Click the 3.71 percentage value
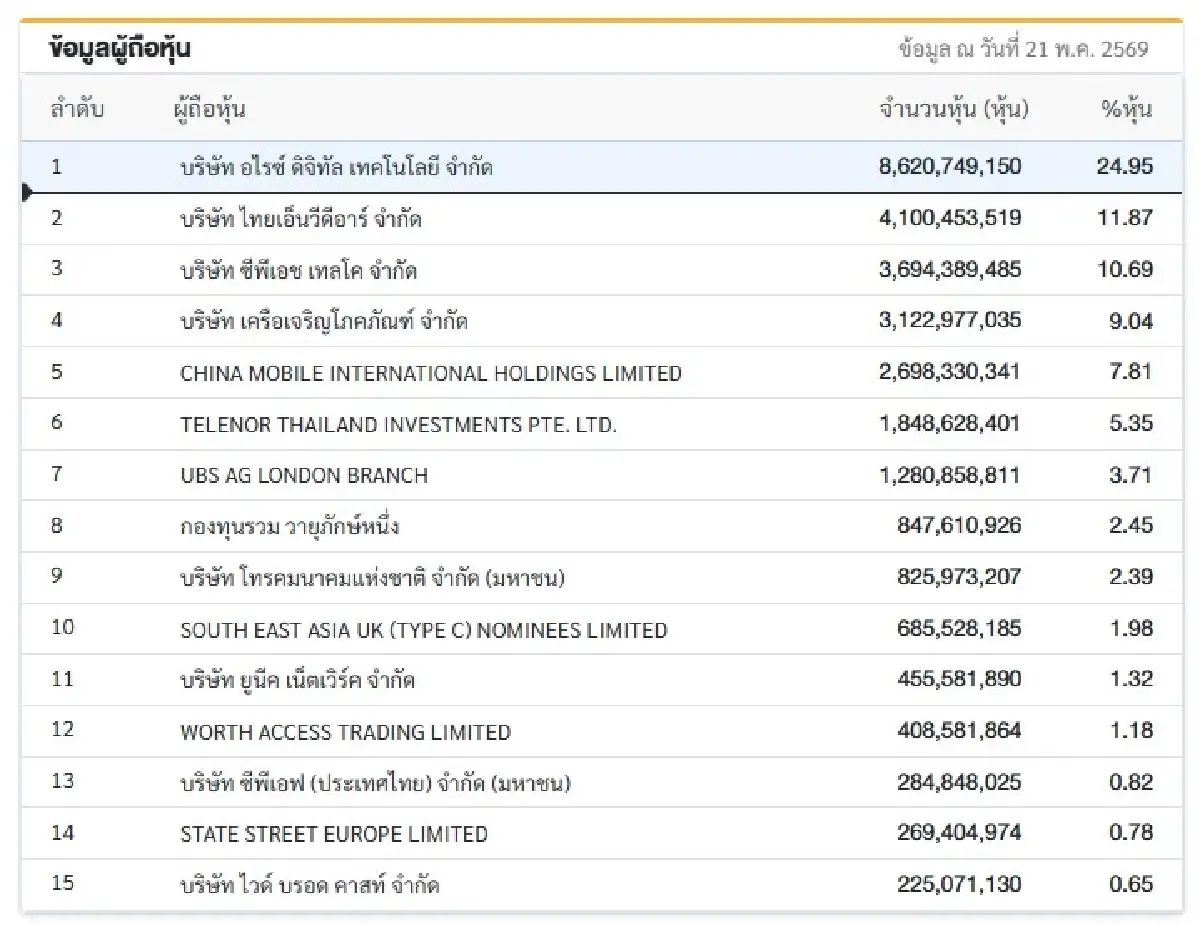The height and width of the screenshot is (925, 1200). (x=1131, y=475)
